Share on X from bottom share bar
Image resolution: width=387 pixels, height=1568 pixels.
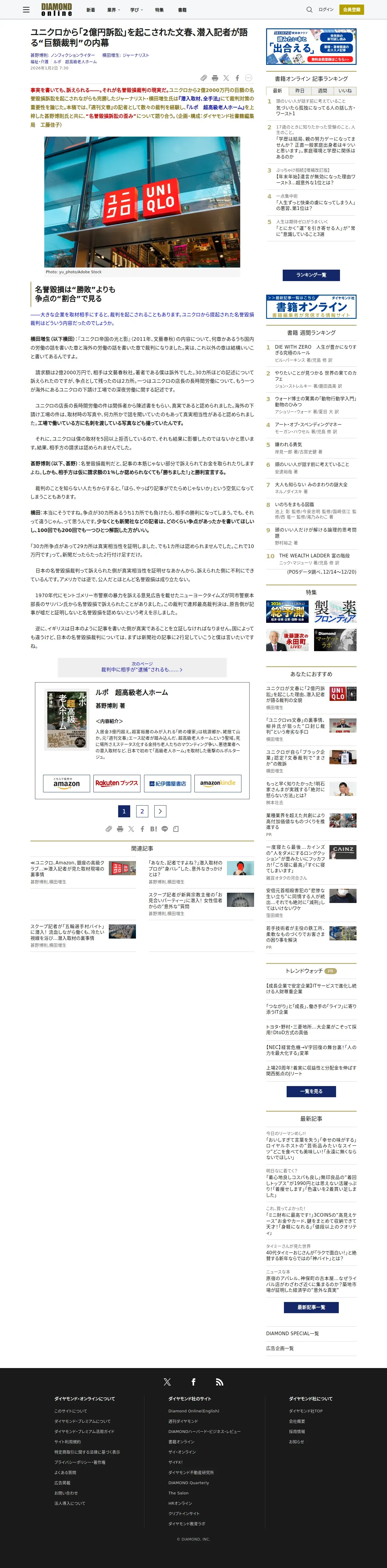[131, 829]
